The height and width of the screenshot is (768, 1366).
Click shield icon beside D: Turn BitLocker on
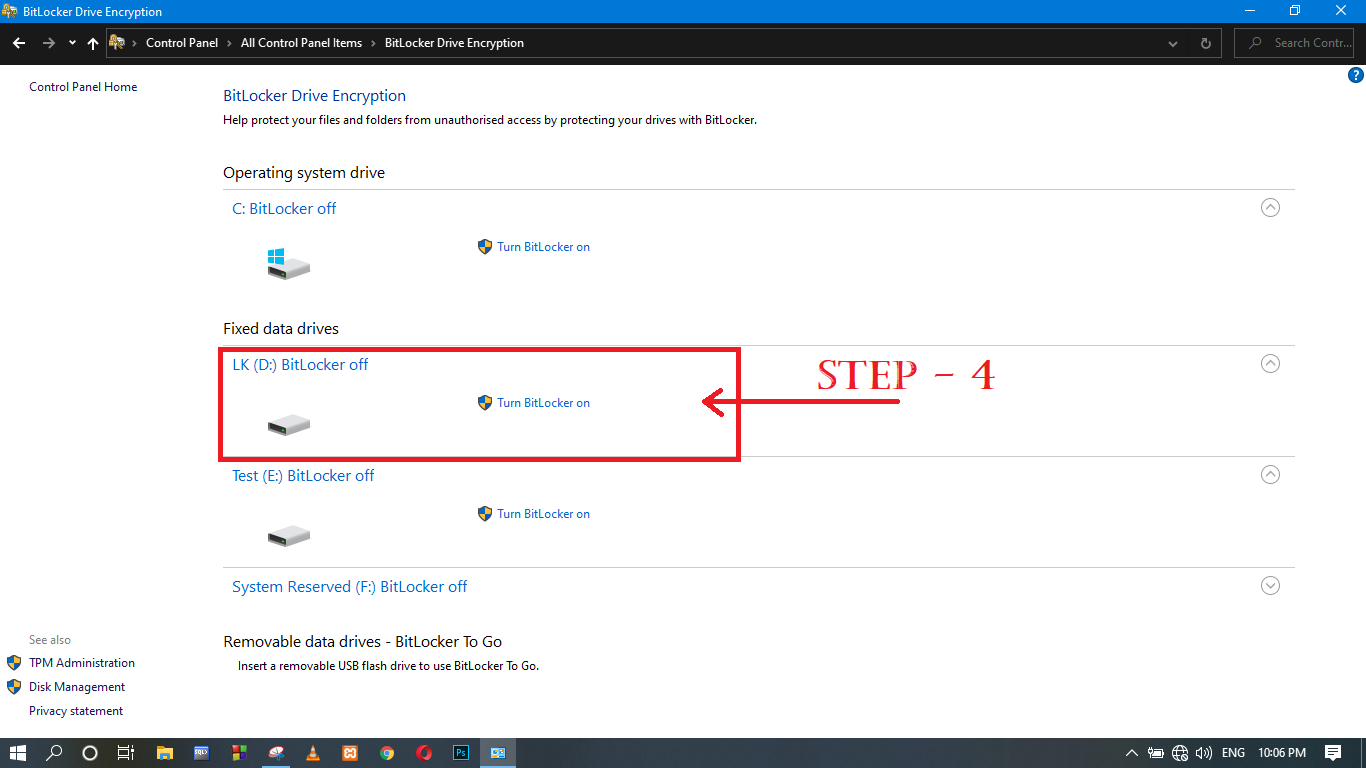(x=485, y=403)
